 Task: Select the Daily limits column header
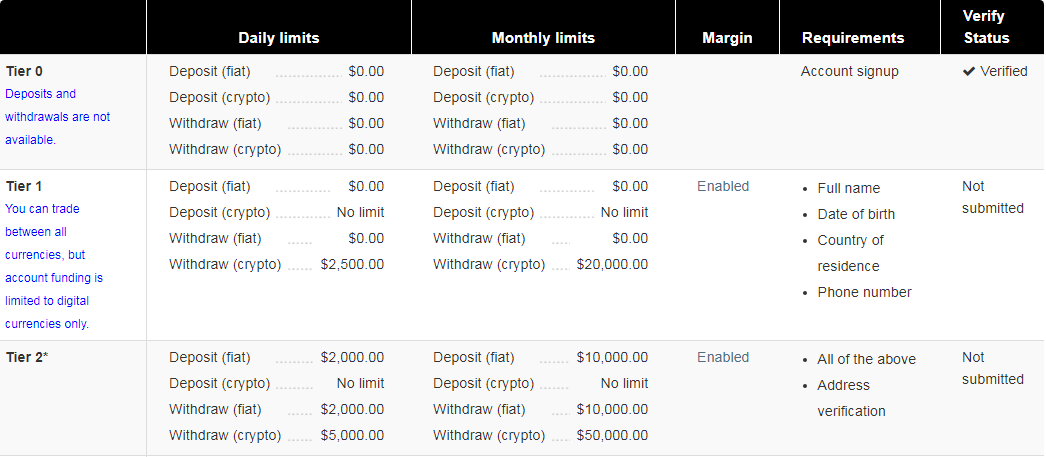click(279, 38)
